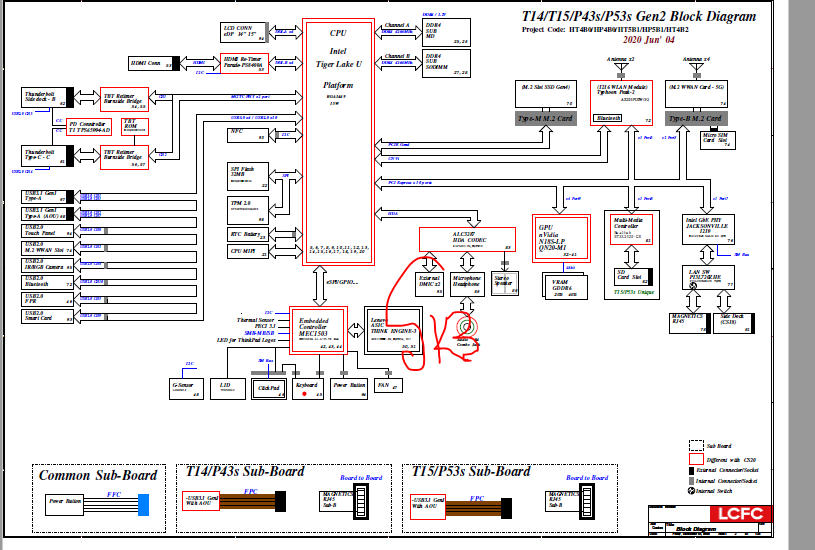Select the TPM 2.0 block
The width and height of the screenshot is (815, 550).
pos(247,210)
